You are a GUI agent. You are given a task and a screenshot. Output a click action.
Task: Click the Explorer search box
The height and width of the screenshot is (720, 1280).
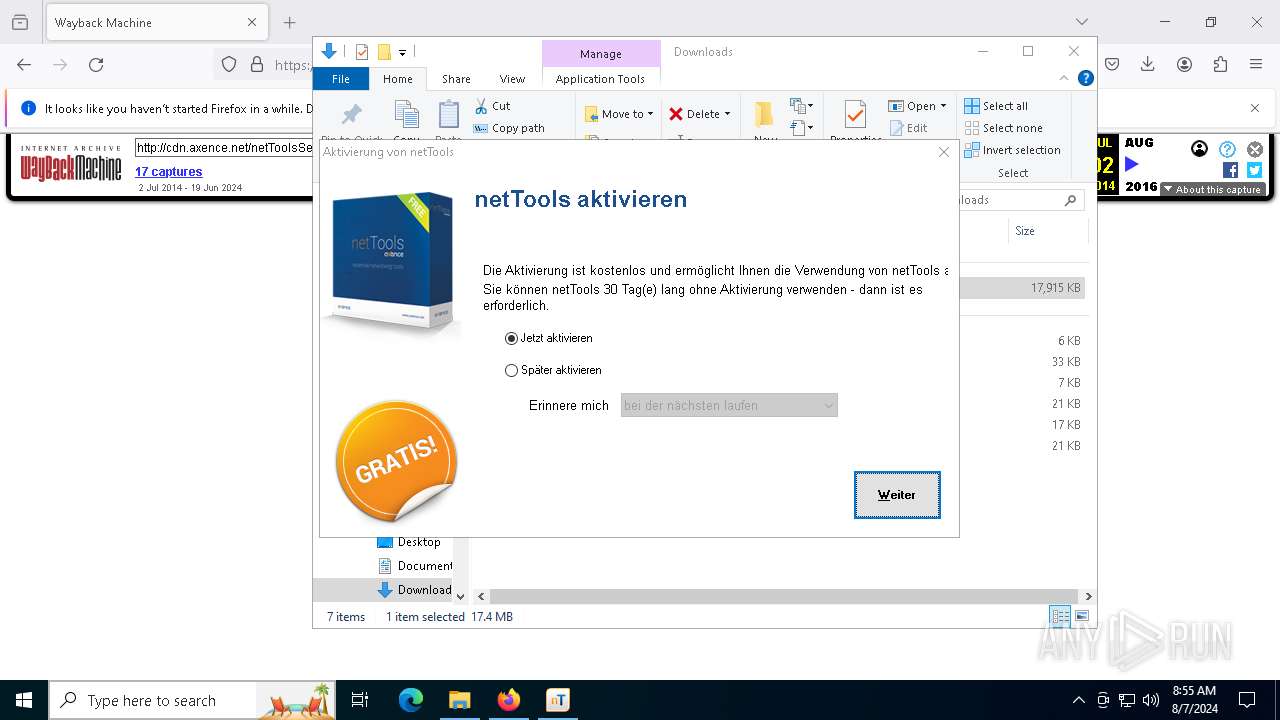(x=1022, y=200)
